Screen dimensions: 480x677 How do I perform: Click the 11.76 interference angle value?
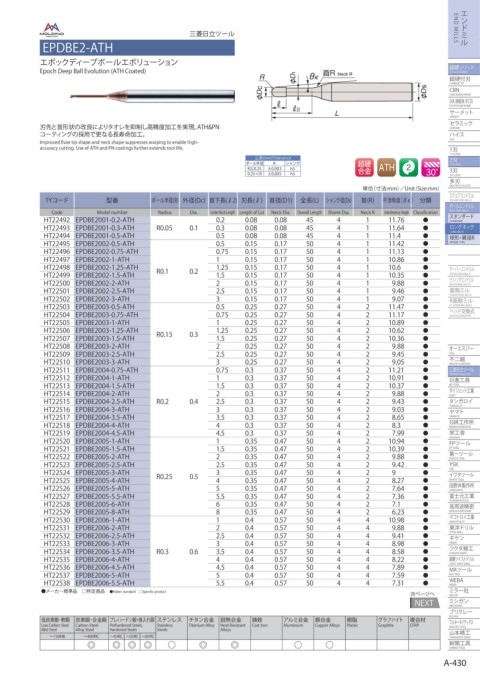396,220
